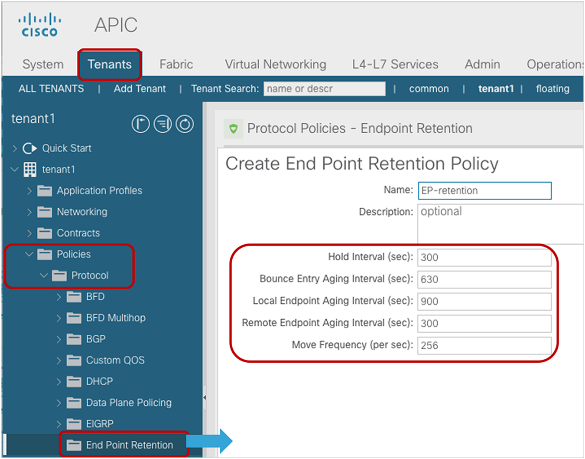Click the Data Plane Policing folder icon
The width and height of the screenshot is (585, 459).
(x=74, y=403)
